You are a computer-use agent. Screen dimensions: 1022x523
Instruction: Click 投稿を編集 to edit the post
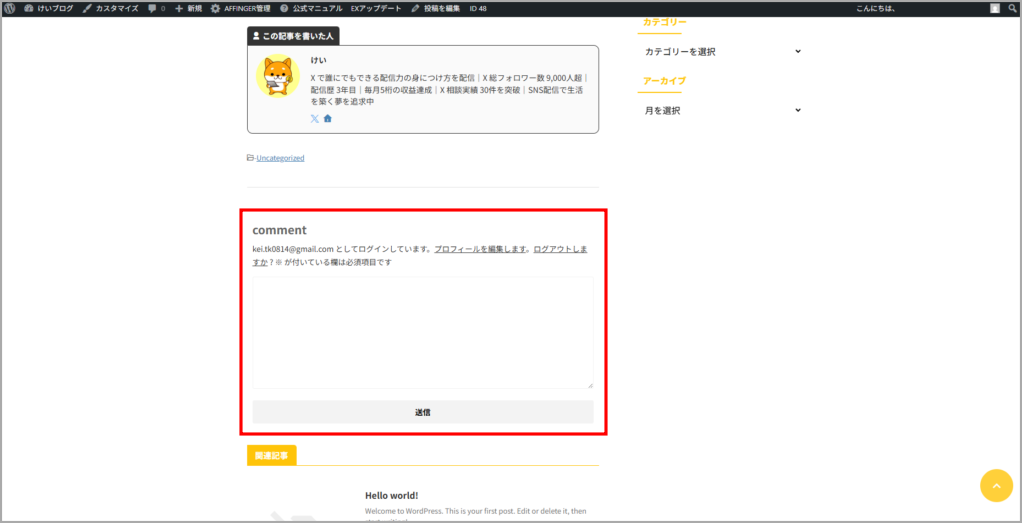(x=435, y=8)
